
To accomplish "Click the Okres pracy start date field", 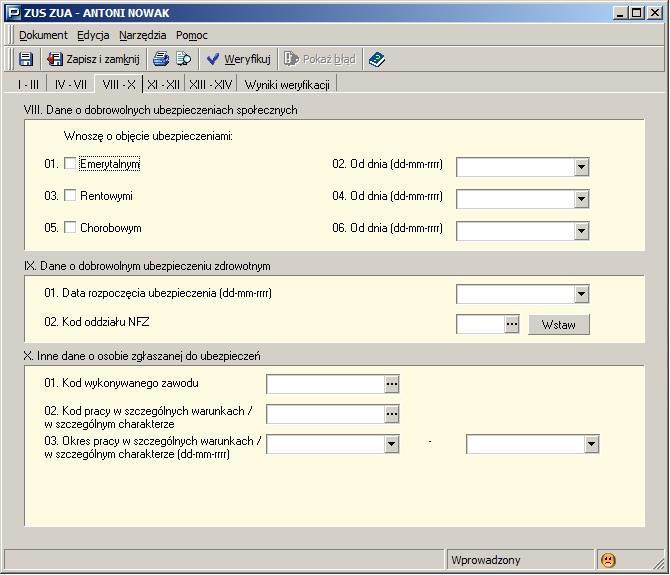I will point(326,444).
